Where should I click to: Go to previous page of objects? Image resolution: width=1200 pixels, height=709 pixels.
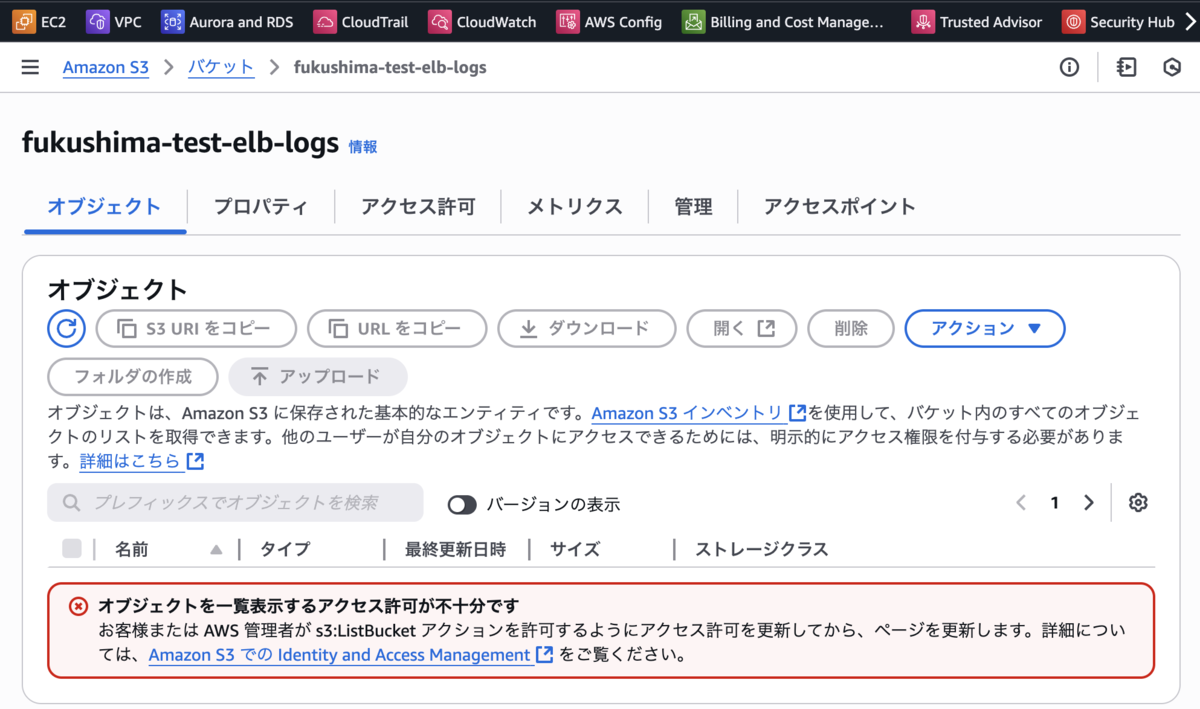pyautogui.click(x=1021, y=503)
